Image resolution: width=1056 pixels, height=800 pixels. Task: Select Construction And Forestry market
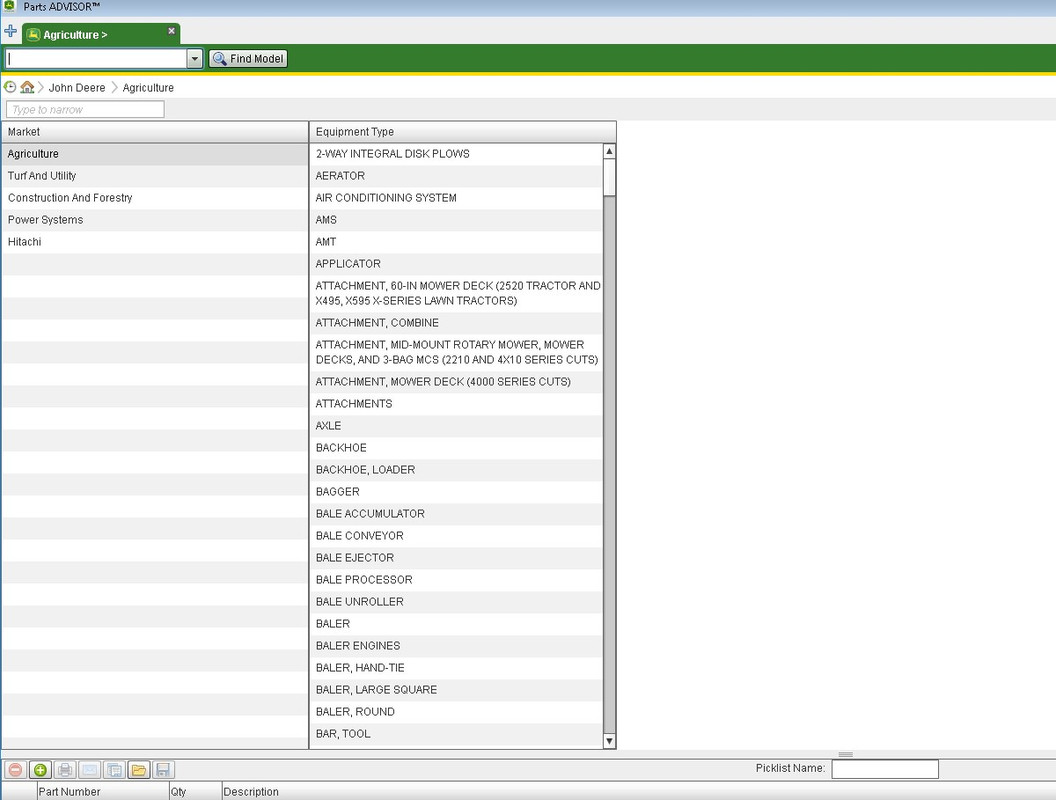click(155, 198)
